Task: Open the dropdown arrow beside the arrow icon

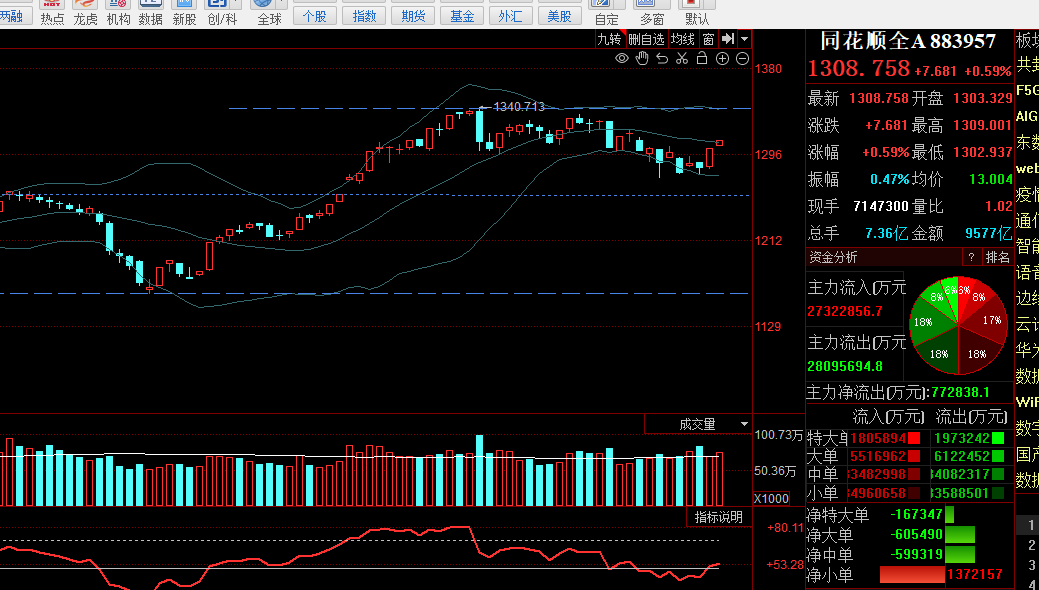Action: (744, 39)
